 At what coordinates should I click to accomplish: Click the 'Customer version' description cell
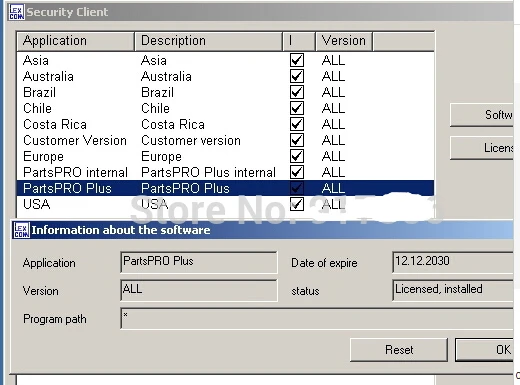(x=191, y=140)
